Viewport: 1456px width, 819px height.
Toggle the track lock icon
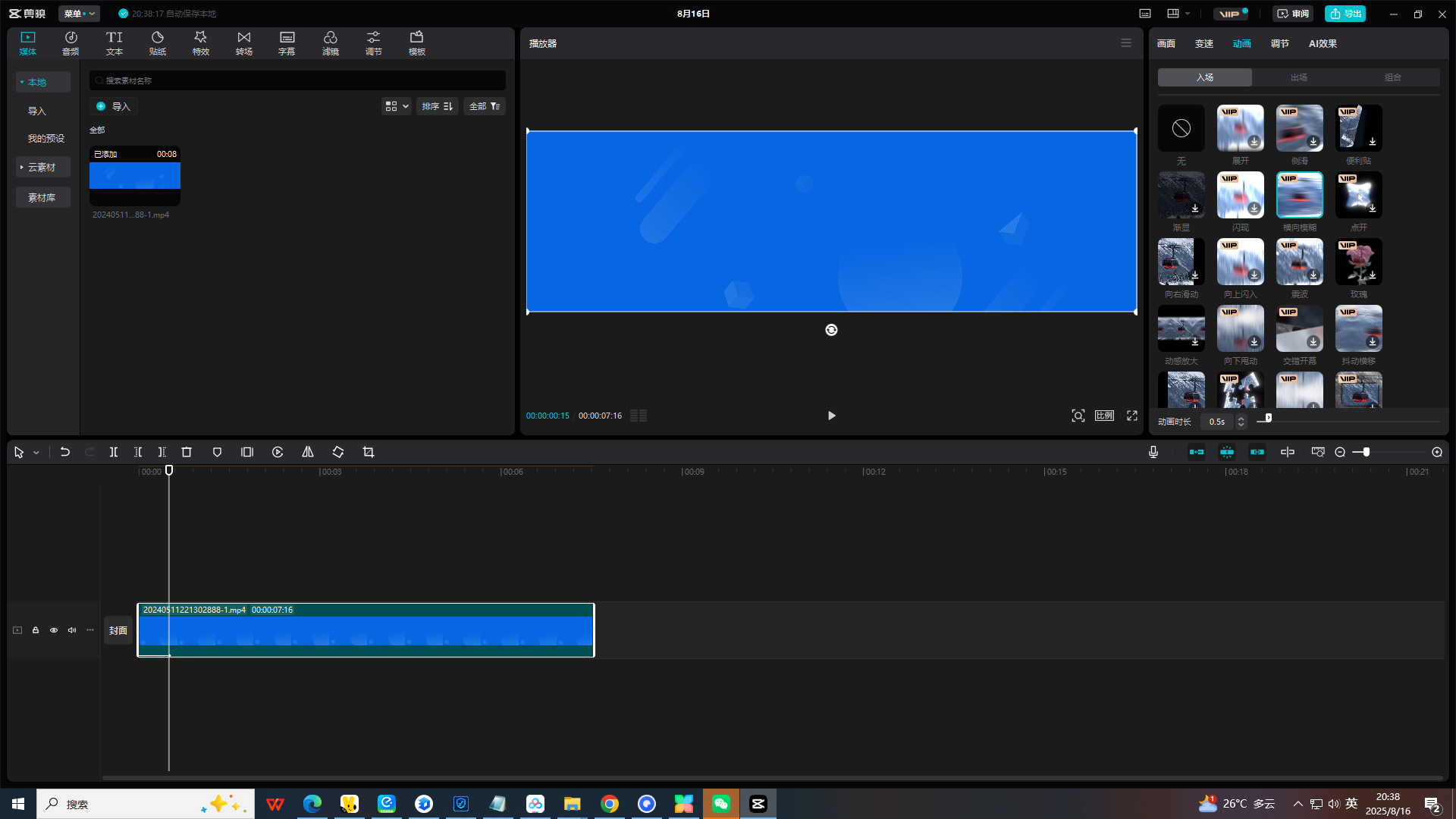click(36, 630)
